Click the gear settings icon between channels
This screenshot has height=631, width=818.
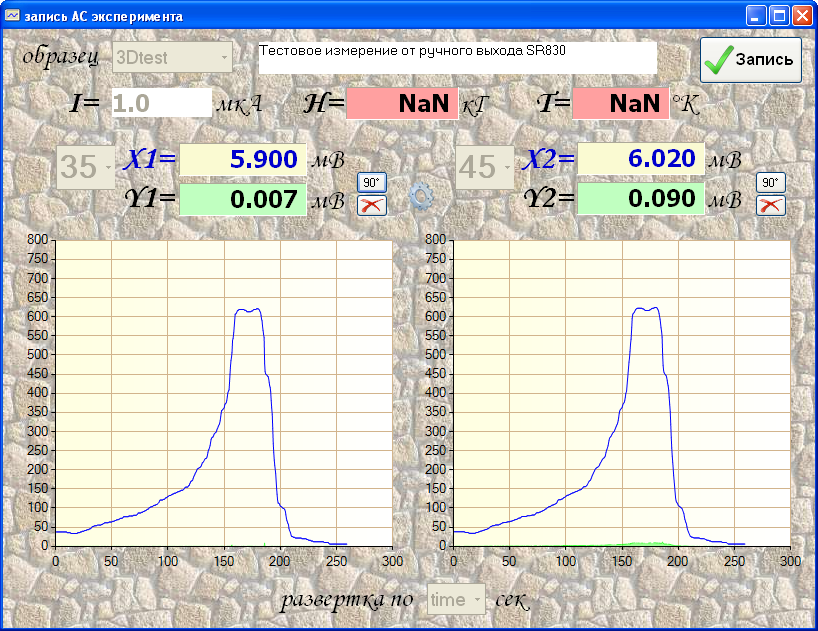tap(422, 196)
